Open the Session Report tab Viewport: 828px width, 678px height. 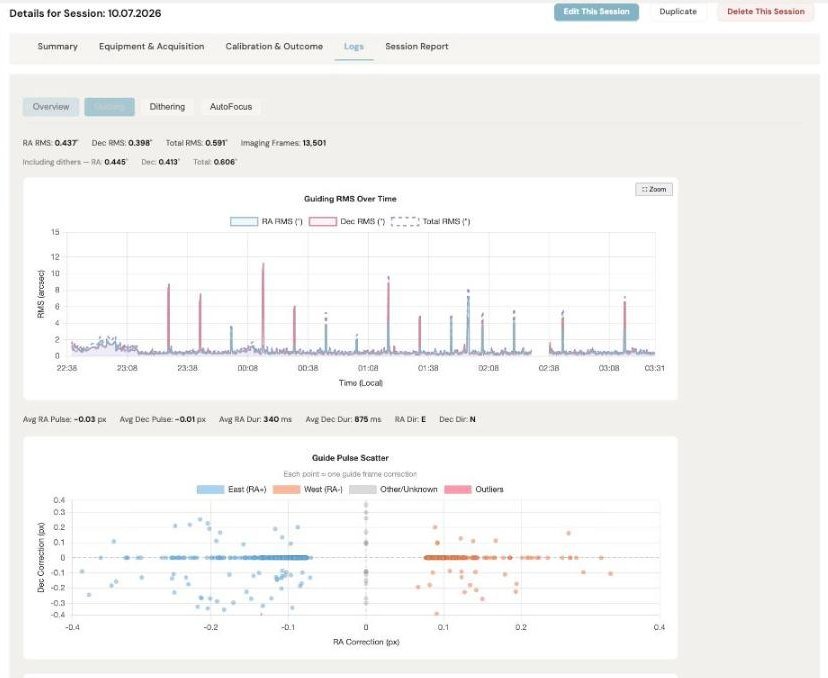[x=417, y=46]
